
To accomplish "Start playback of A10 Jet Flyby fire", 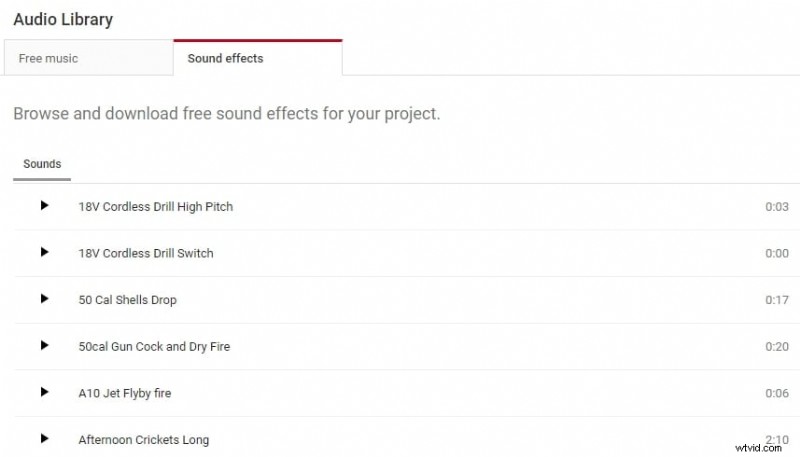I will click(x=44, y=393).
